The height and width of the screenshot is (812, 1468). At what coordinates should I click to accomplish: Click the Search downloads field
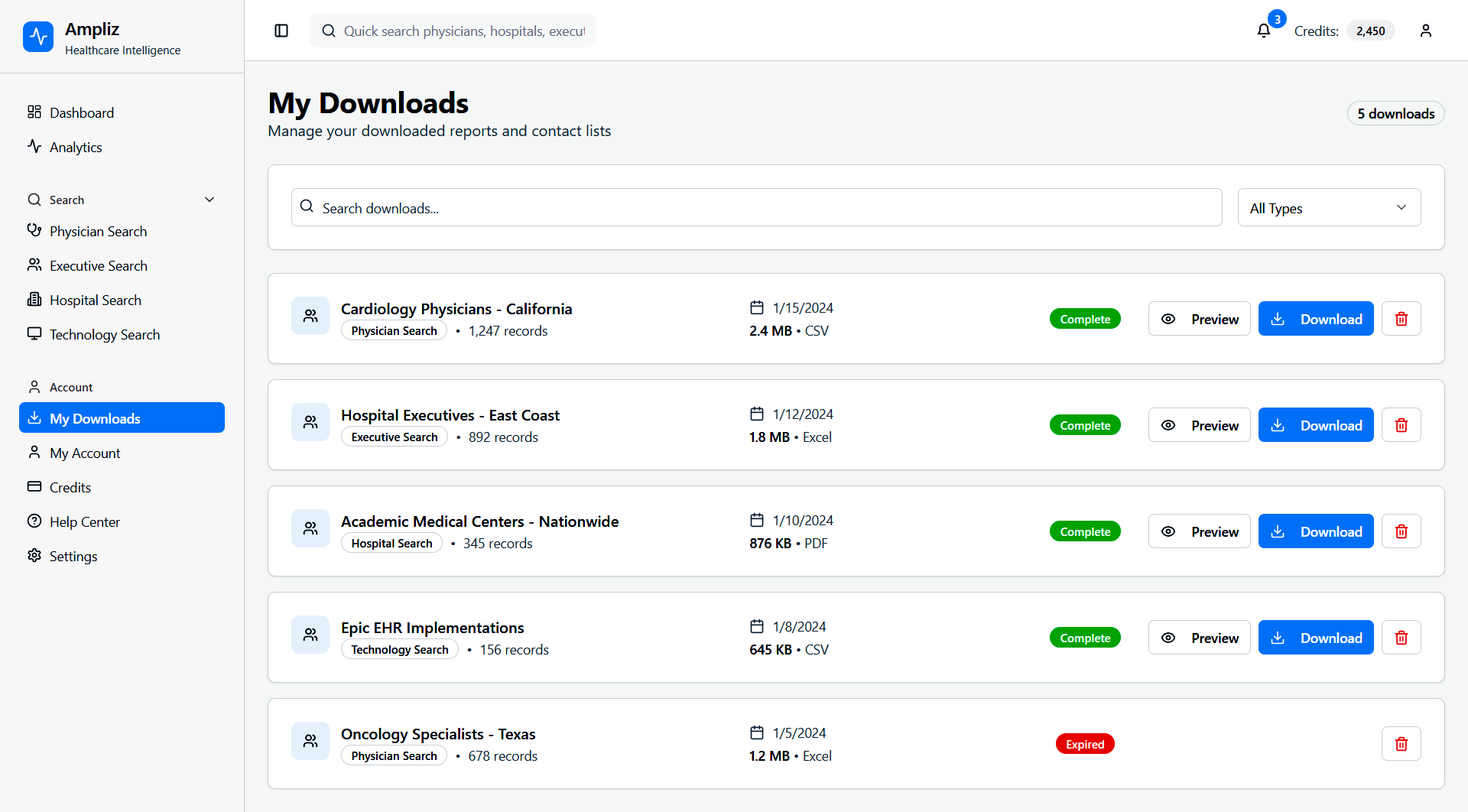(x=755, y=208)
